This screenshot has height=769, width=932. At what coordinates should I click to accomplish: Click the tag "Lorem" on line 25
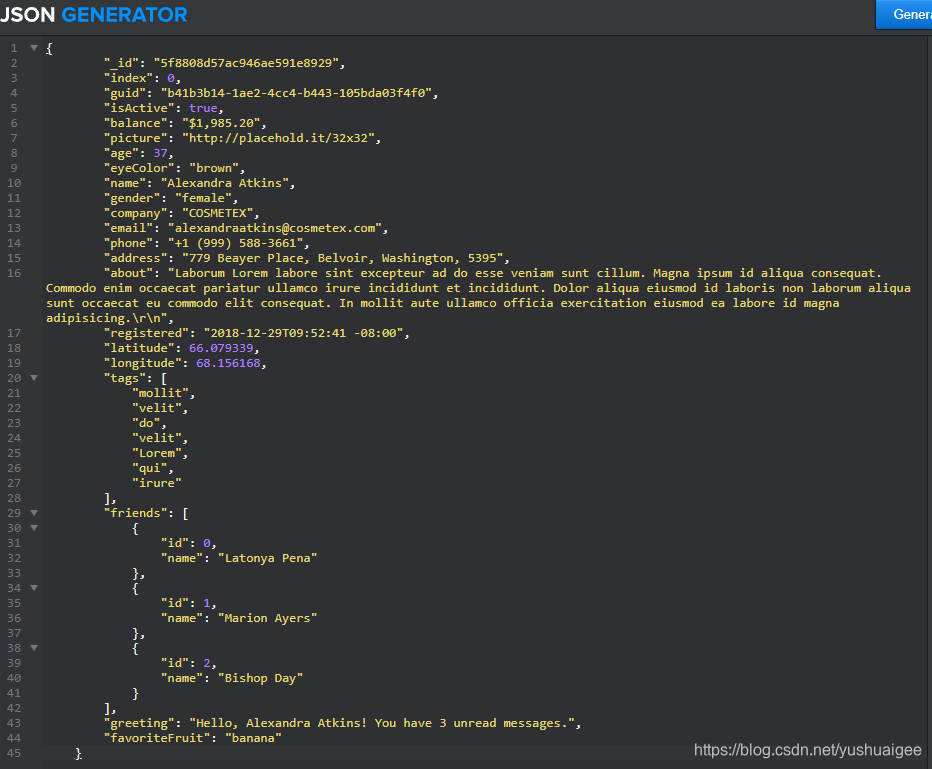tap(156, 453)
